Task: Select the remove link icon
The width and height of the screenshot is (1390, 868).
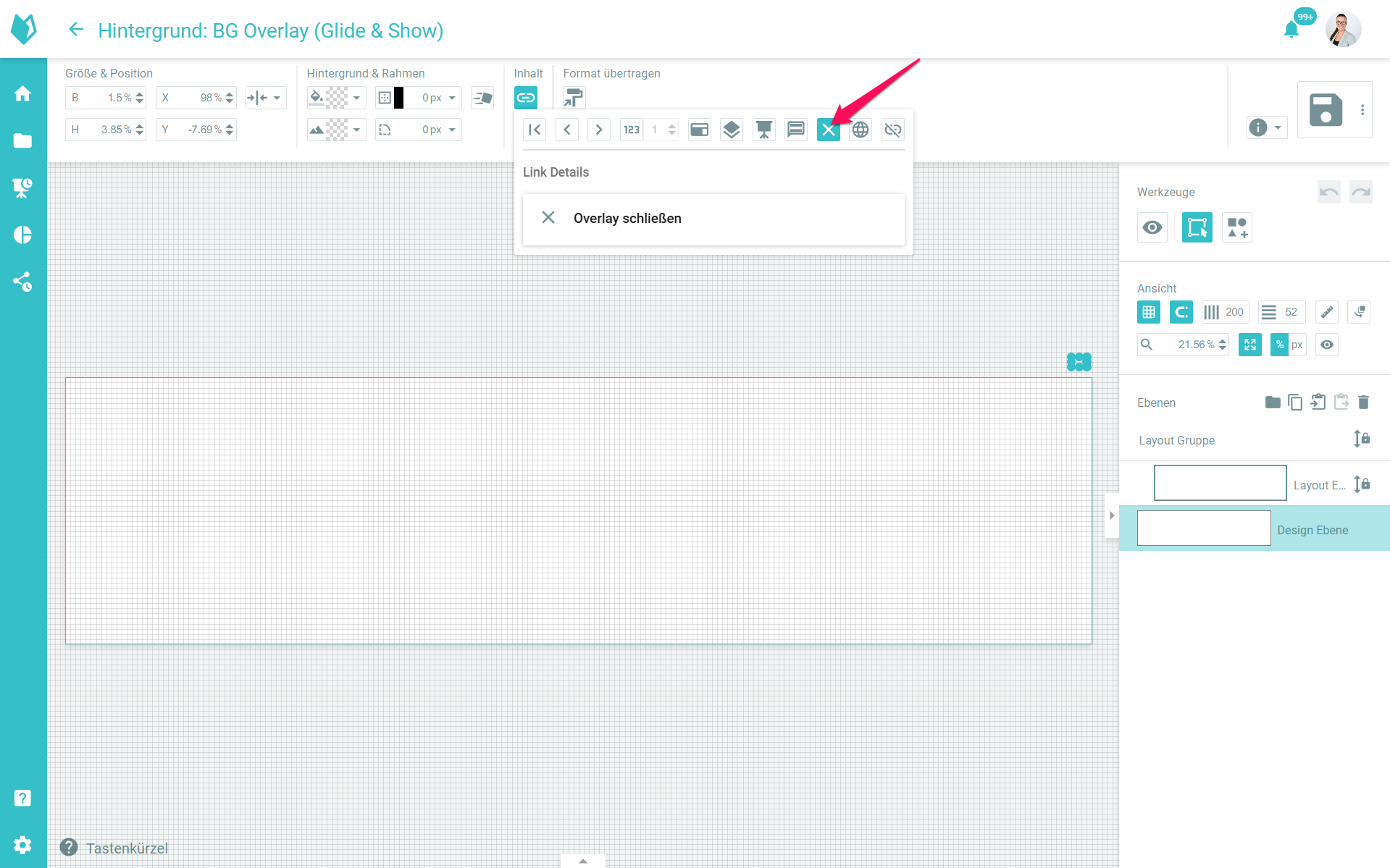Action: (x=892, y=130)
